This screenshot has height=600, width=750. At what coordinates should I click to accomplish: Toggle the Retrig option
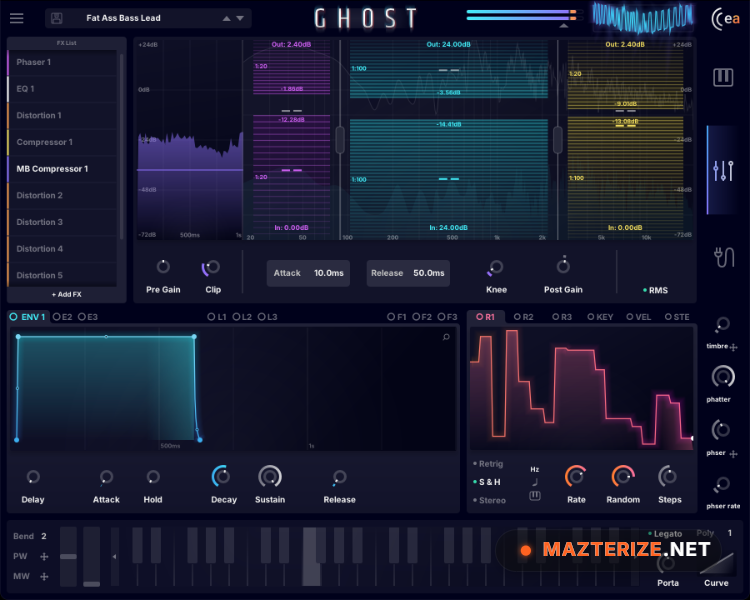coord(488,464)
